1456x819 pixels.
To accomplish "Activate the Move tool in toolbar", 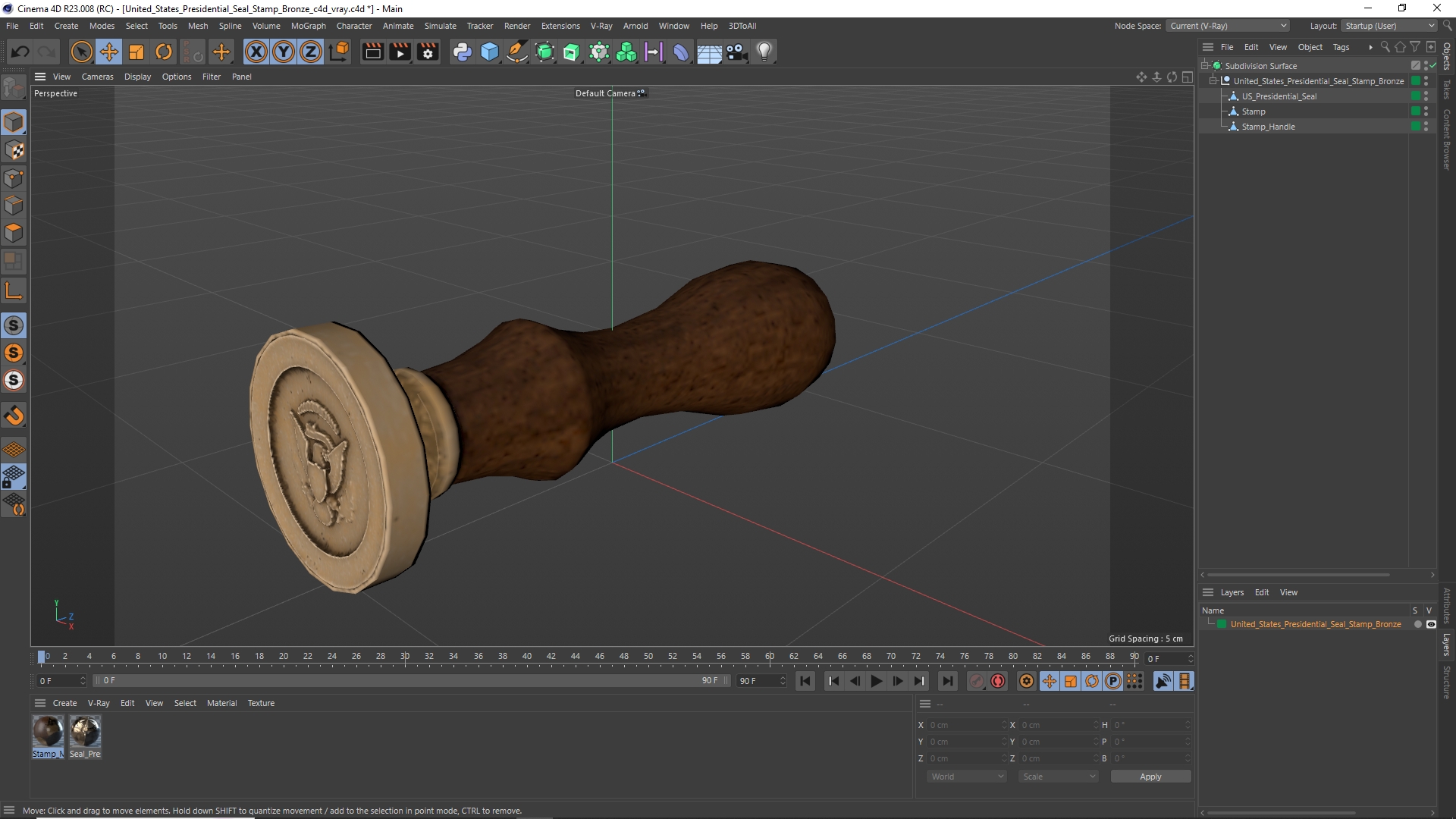I will pyautogui.click(x=109, y=52).
